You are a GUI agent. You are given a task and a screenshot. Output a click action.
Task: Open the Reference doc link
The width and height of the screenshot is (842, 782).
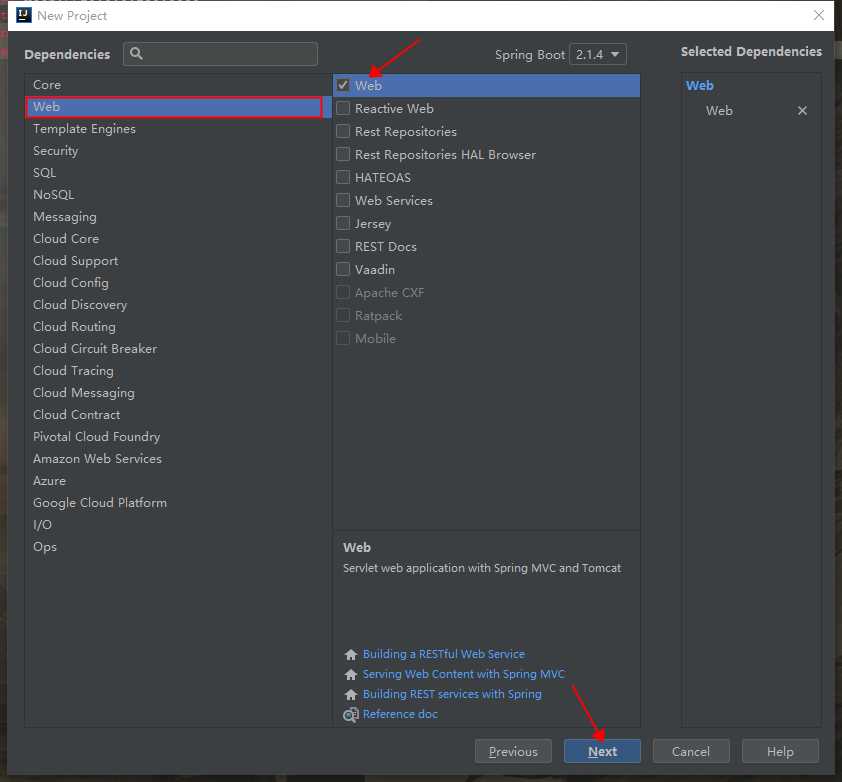click(x=400, y=714)
